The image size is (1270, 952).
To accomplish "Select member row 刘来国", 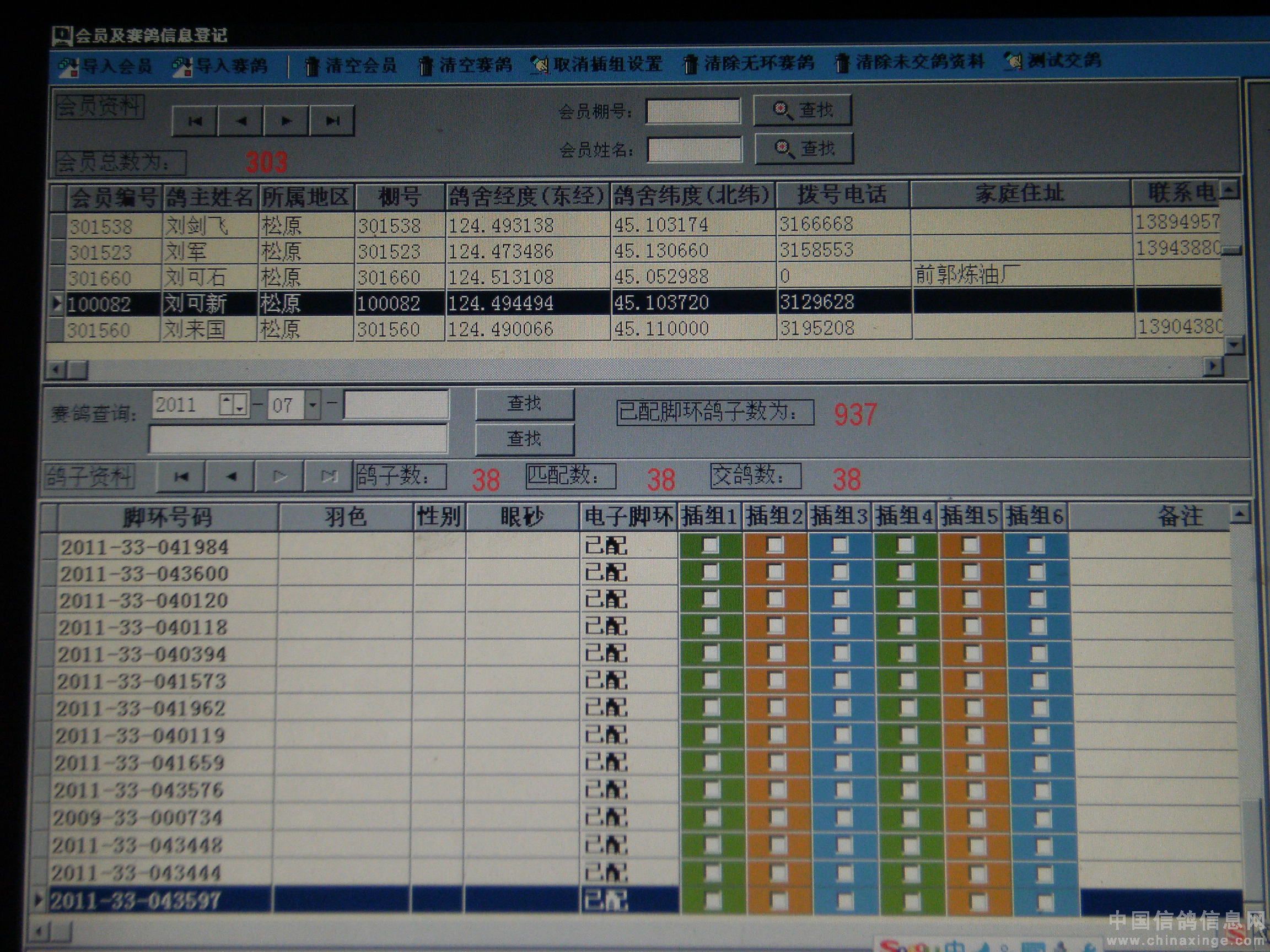I will pyautogui.click(x=194, y=329).
